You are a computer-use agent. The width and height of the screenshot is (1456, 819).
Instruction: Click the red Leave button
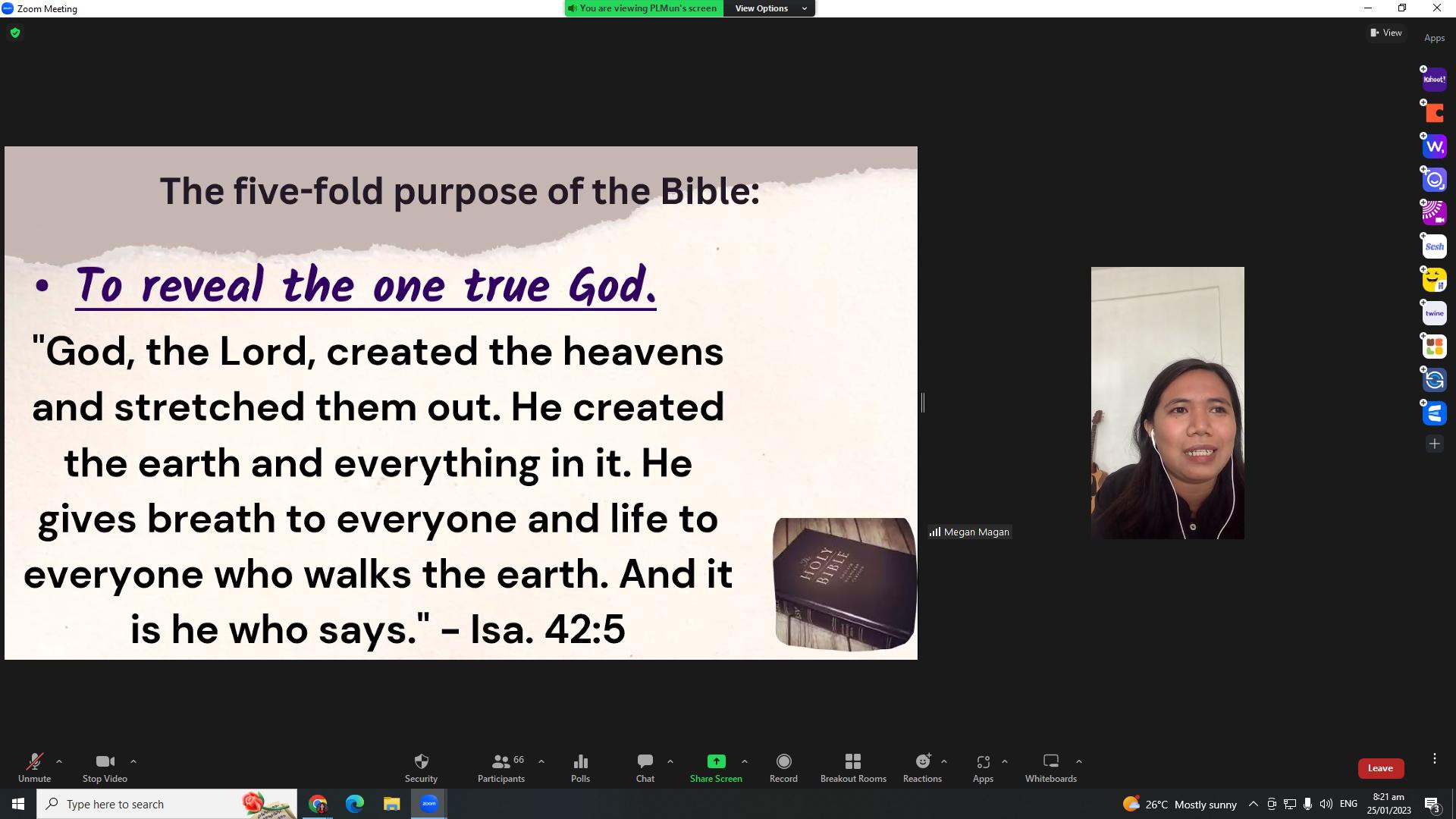point(1380,768)
